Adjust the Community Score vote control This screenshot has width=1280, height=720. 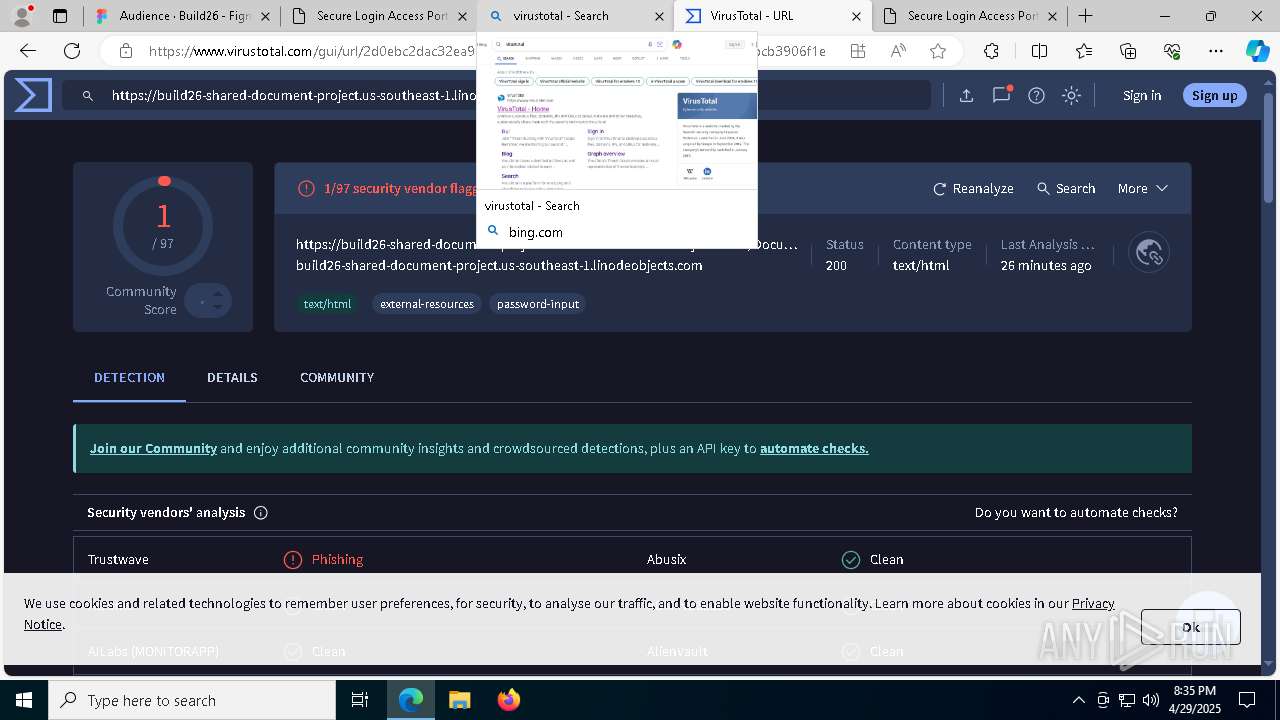[208, 301]
